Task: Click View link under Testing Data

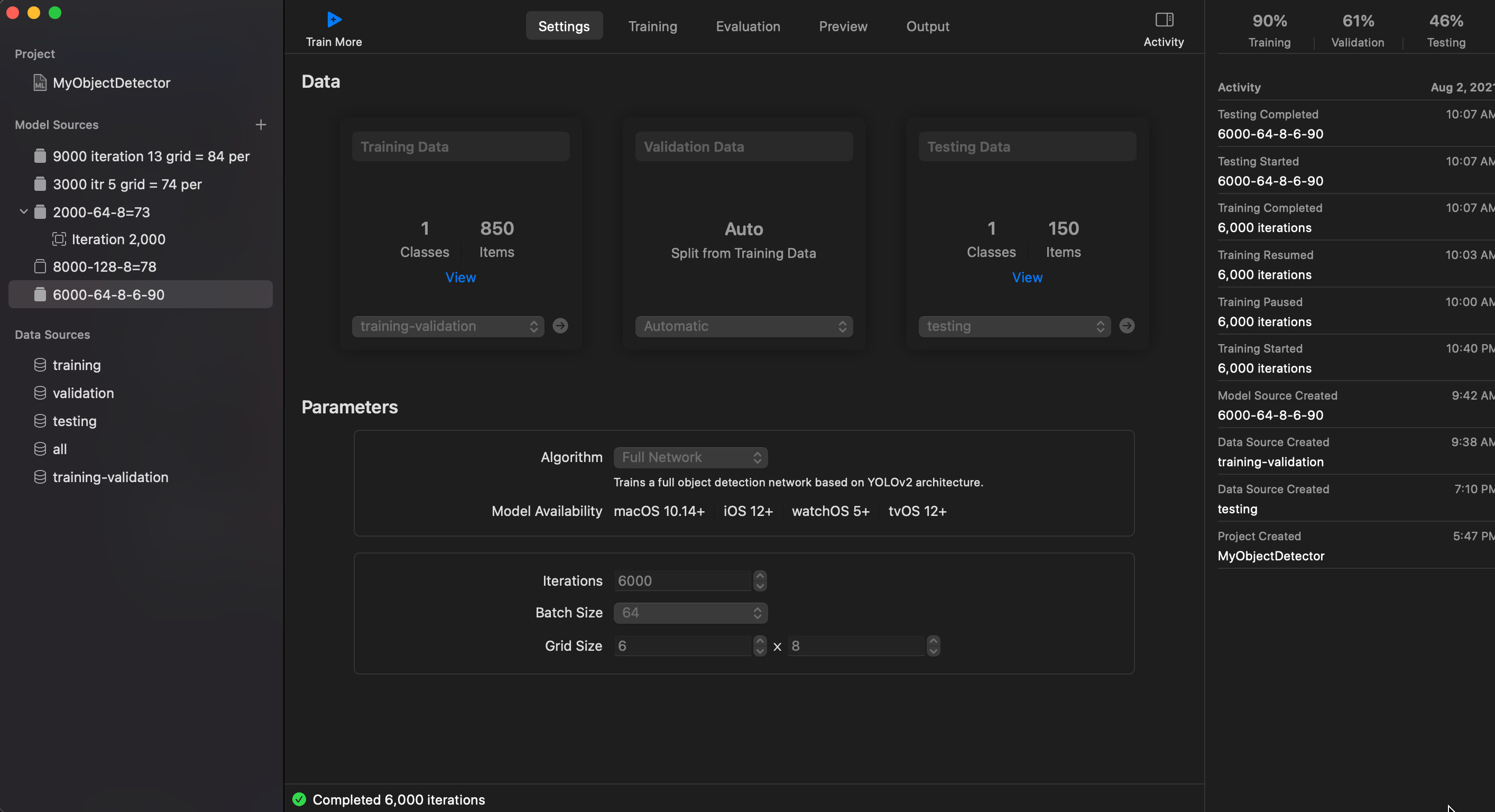Action: (x=1027, y=278)
